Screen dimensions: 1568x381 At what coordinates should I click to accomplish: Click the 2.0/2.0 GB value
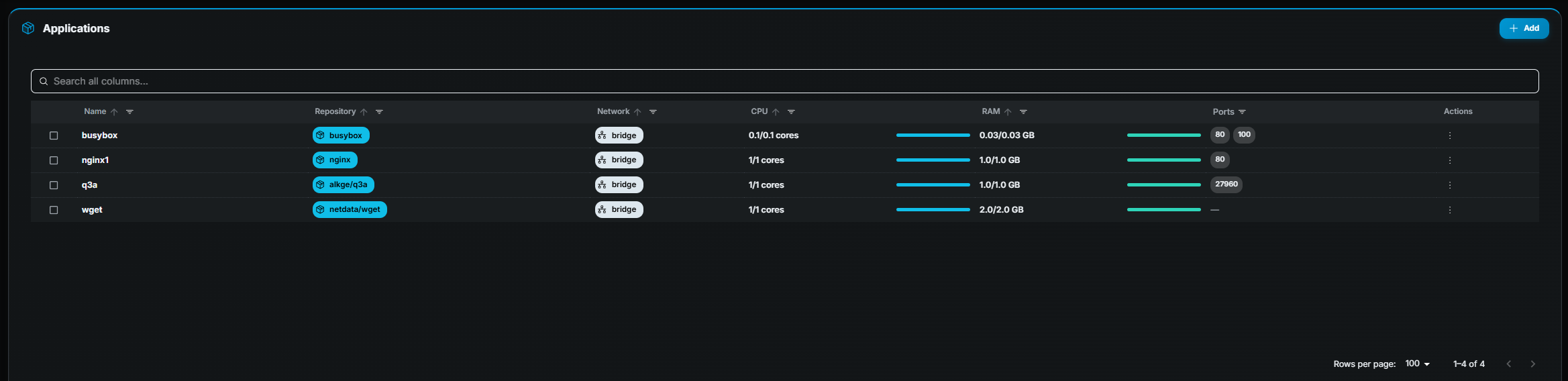(1001, 210)
